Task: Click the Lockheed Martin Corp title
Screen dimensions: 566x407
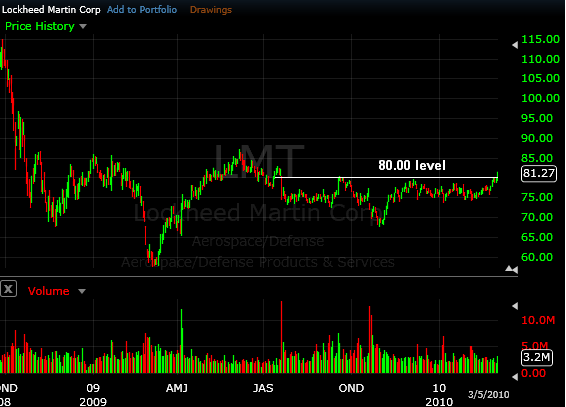Action: [51, 10]
